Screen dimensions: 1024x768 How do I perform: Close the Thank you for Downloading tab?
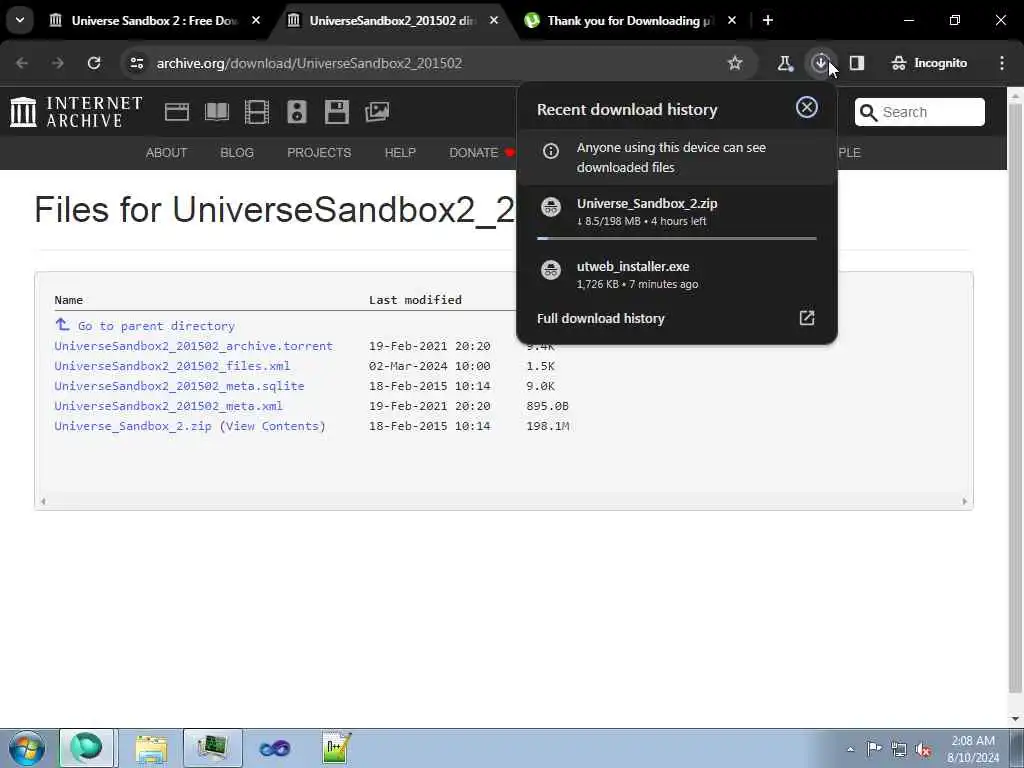tap(732, 20)
